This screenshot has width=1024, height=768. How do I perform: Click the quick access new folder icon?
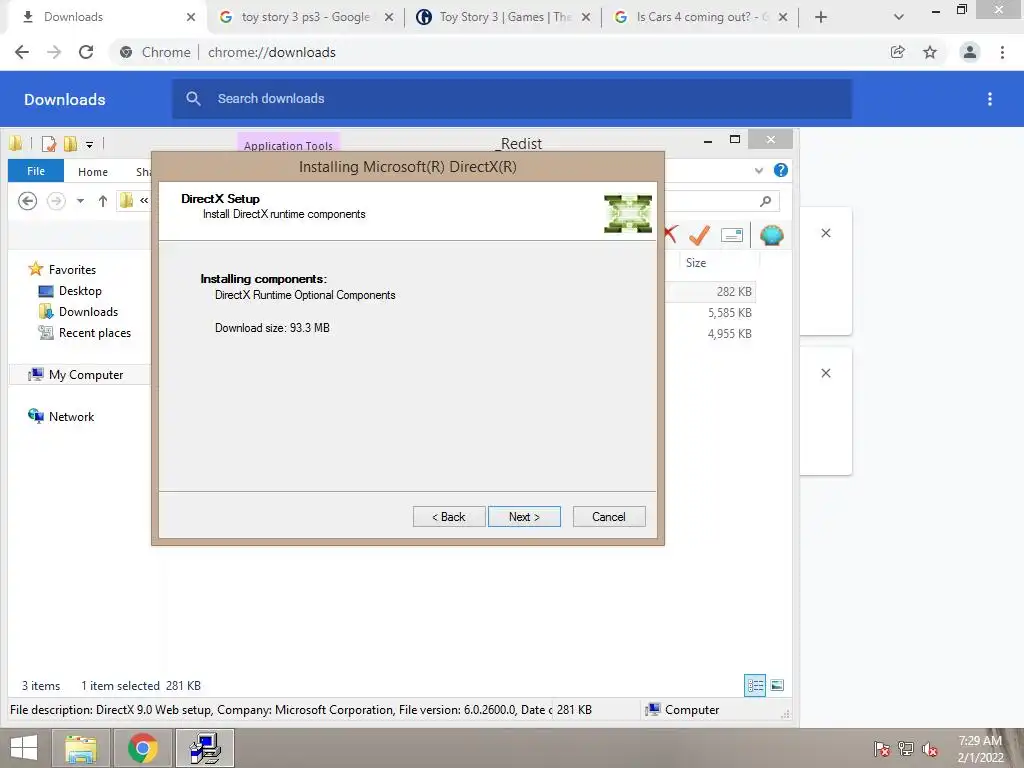coord(70,144)
